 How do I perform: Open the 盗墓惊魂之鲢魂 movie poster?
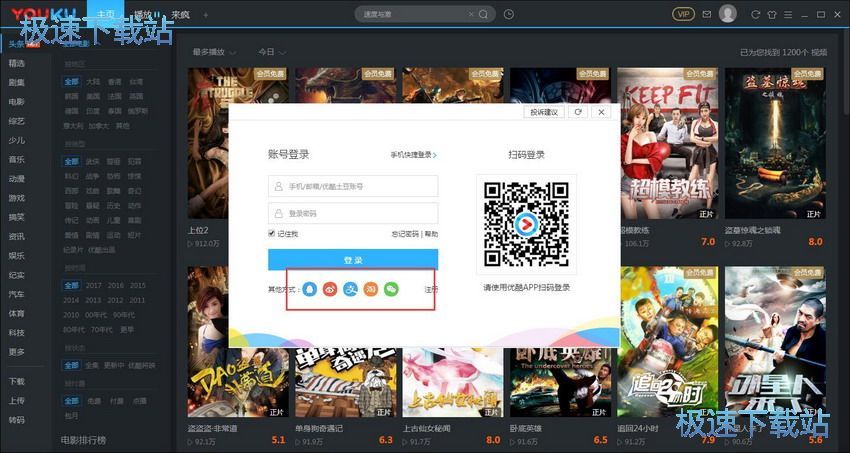pyautogui.click(x=775, y=143)
